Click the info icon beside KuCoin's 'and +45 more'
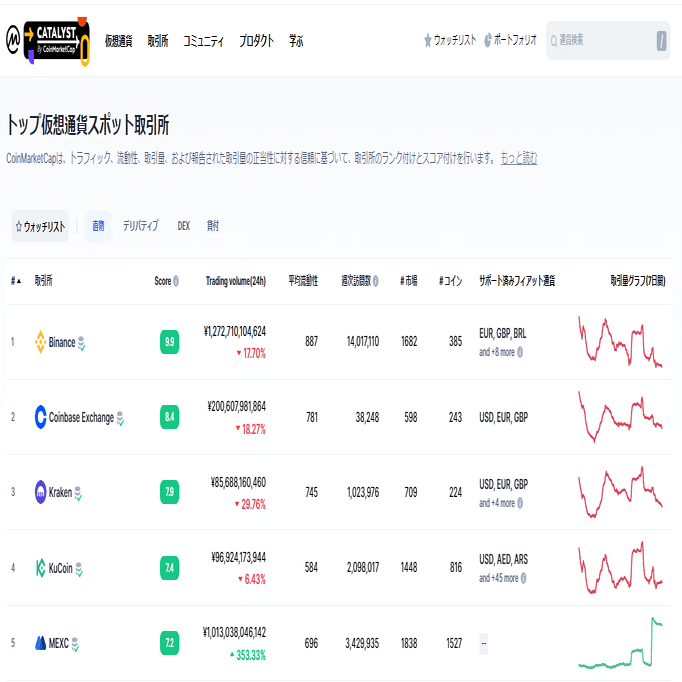682x682 pixels. click(x=523, y=578)
